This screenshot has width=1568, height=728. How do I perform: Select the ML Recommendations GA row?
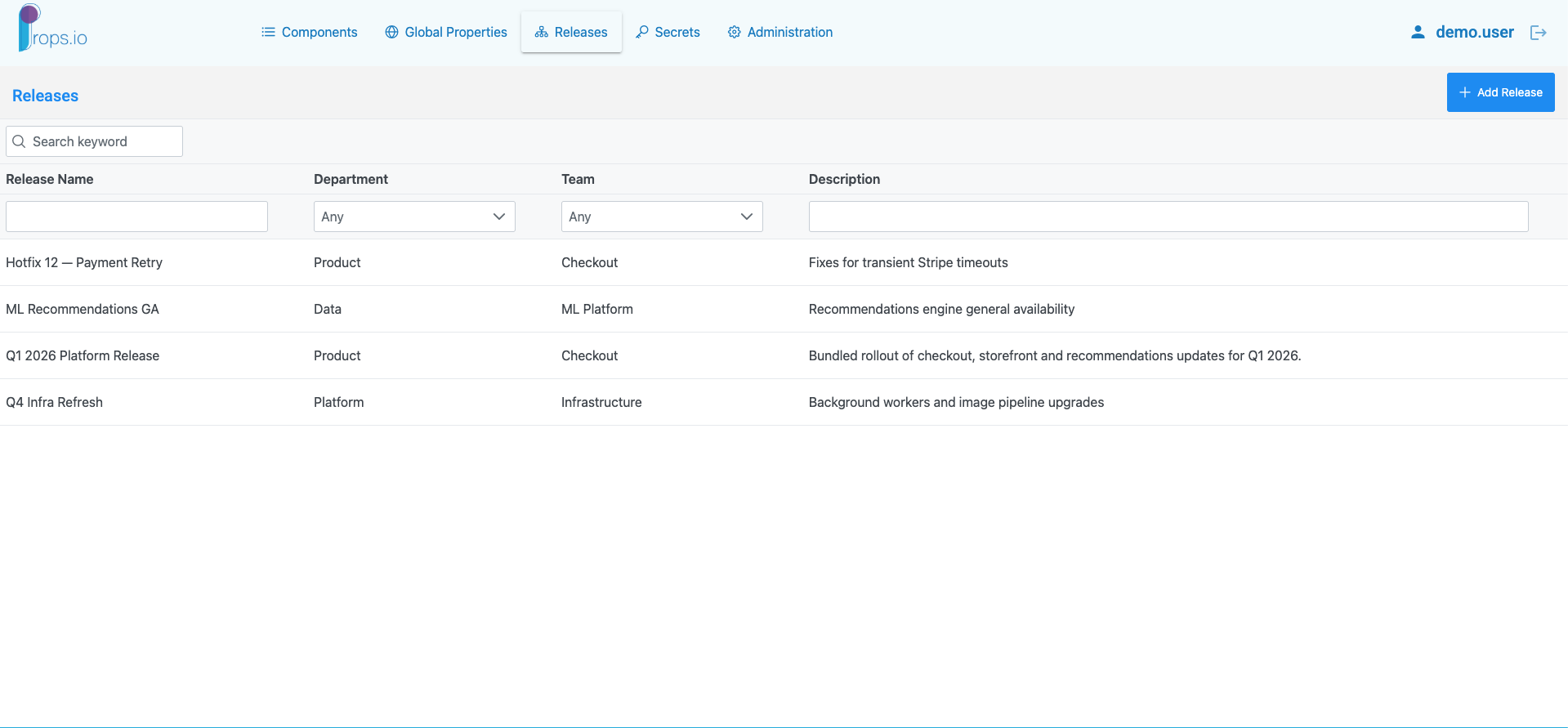784,309
